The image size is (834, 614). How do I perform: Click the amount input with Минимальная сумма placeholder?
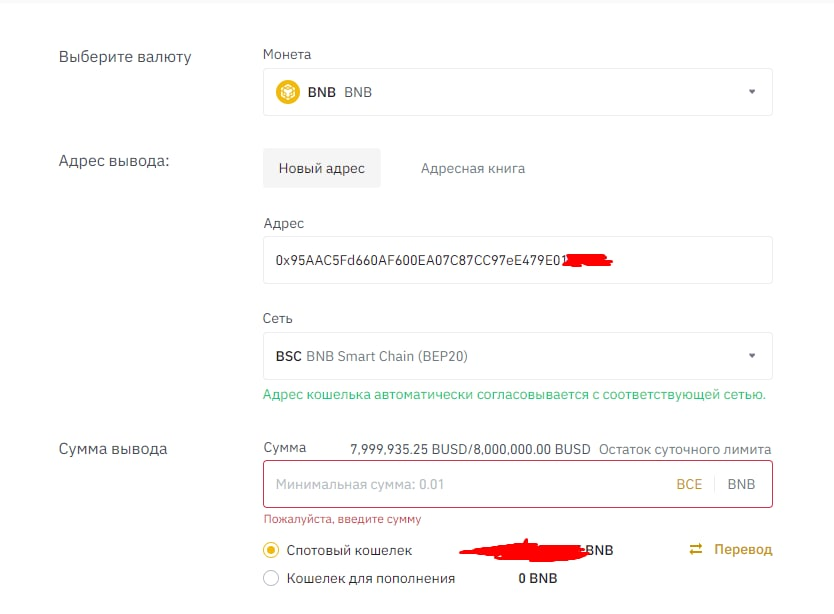(518, 484)
